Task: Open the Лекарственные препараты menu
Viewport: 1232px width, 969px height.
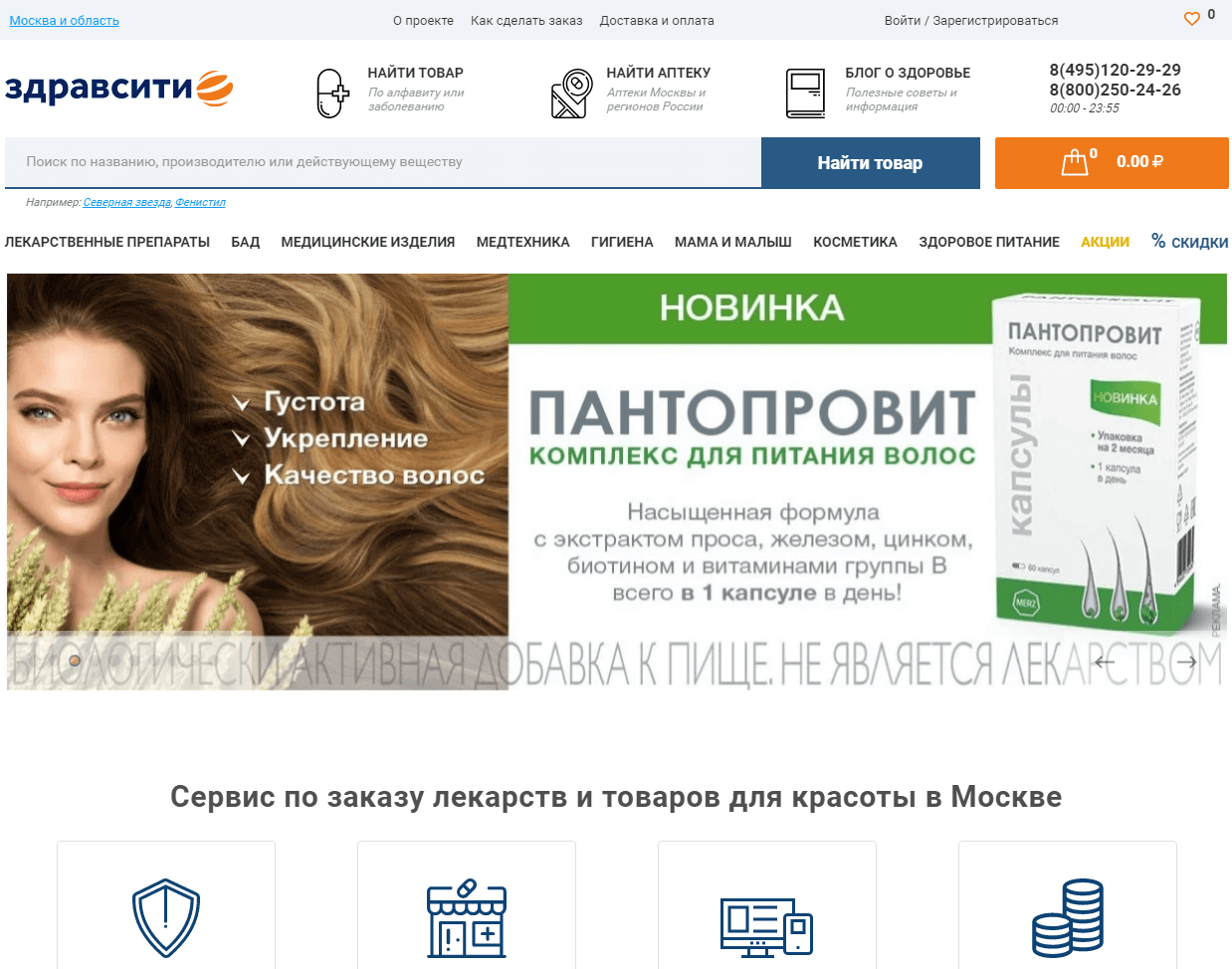Action: [x=106, y=242]
